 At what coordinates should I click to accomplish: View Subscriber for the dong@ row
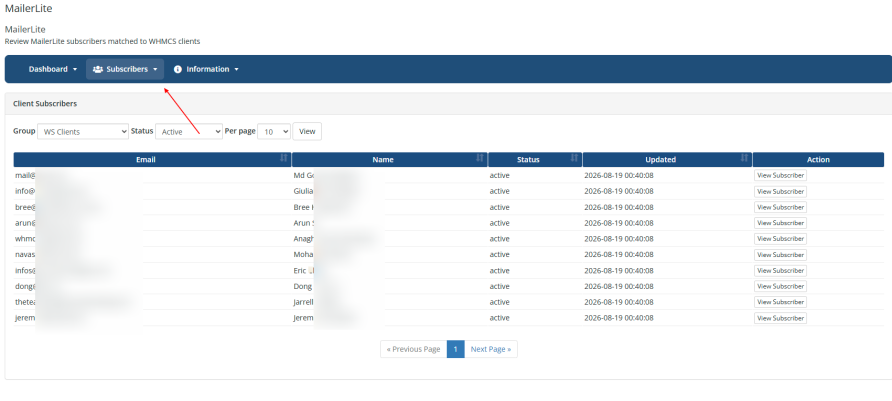(780, 286)
